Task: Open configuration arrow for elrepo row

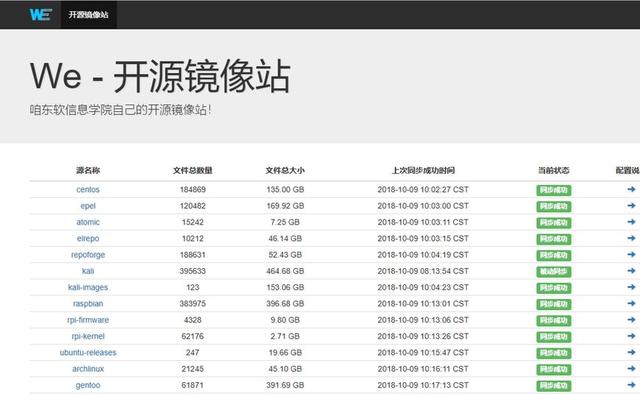Action: click(631, 238)
